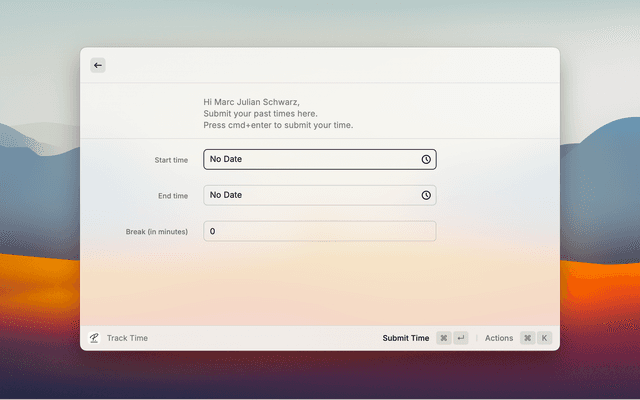This screenshot has height=400, width=640.
Task: Click the K shortcut key icon
Action: [x=545, y=338]
